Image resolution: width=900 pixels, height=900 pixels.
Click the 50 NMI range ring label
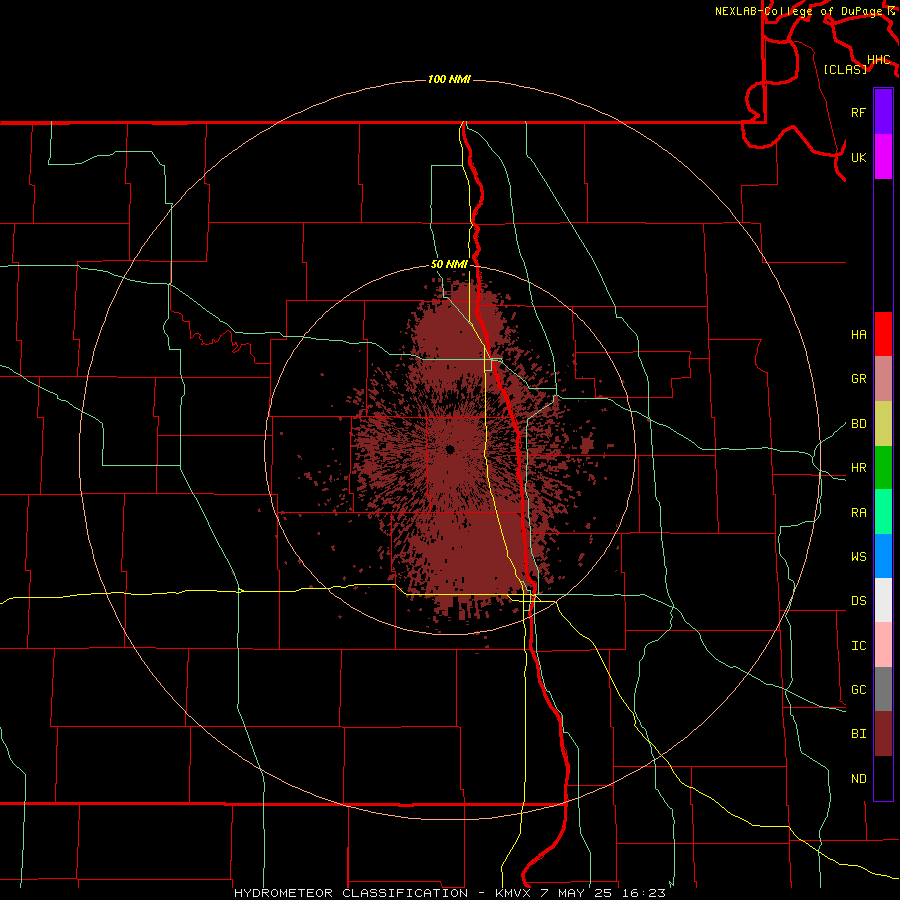(449, 264)
